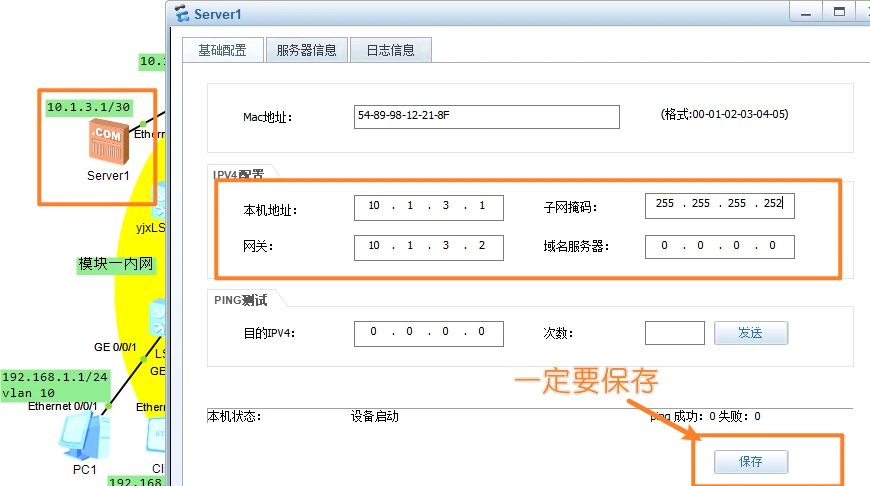Click the 本机地址 IP address field

(428, 206)
